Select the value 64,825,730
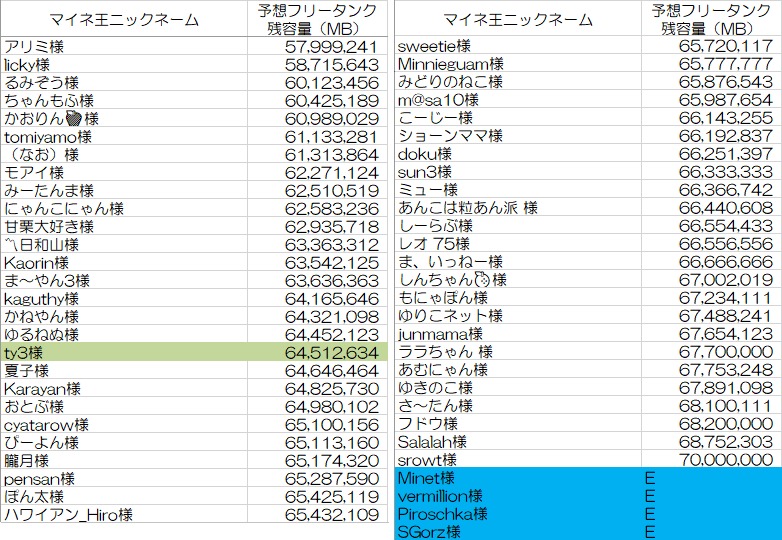Viewport: 782px width, 540px height. pos(332,389)
